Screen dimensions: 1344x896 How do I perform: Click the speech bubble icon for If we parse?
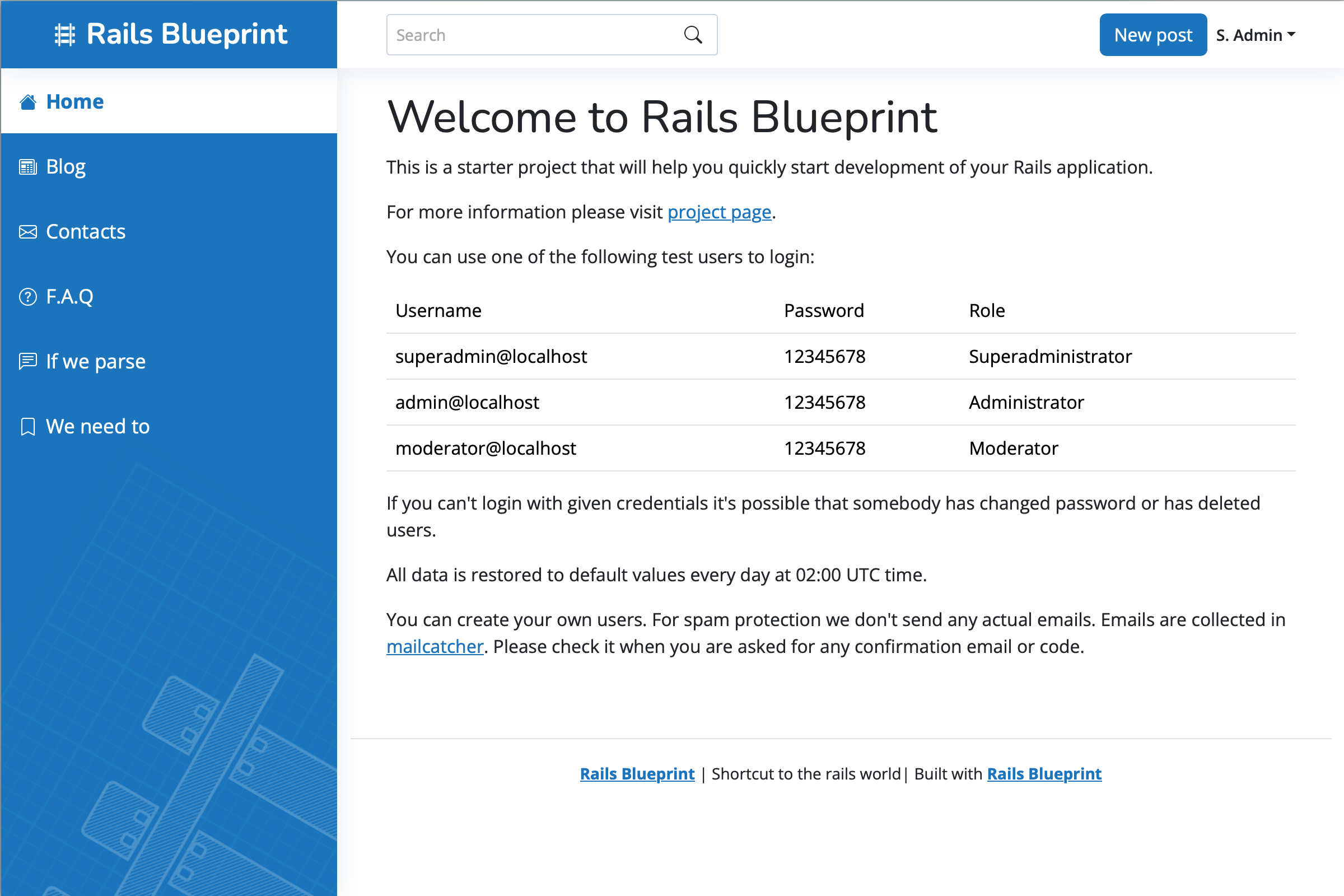(28, 361)
